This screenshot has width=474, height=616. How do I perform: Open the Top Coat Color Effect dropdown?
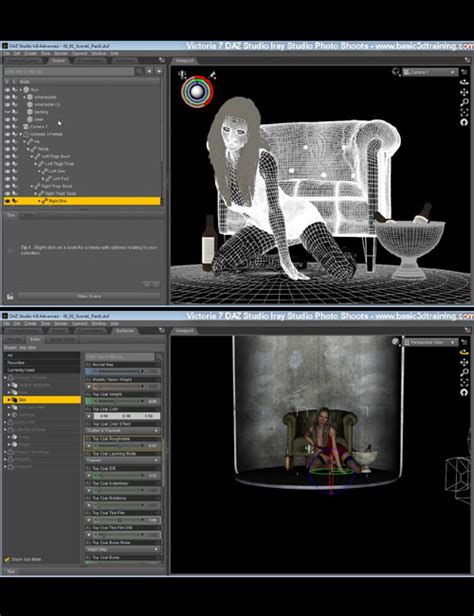pos(123,431)
